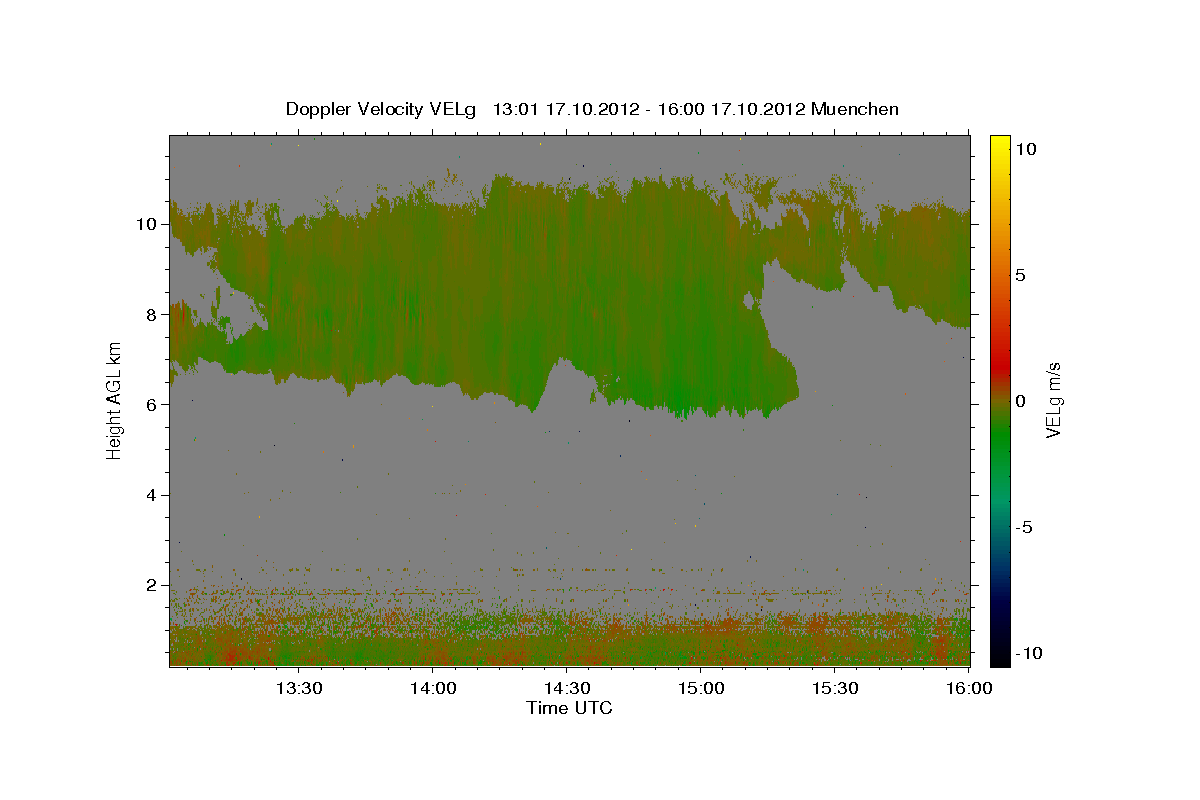Image resolution: width=1200 pixels, height=800 pixels.
Task: Click the 'VELg m/s' colorbar title
Action: [x=1053, y=401]
